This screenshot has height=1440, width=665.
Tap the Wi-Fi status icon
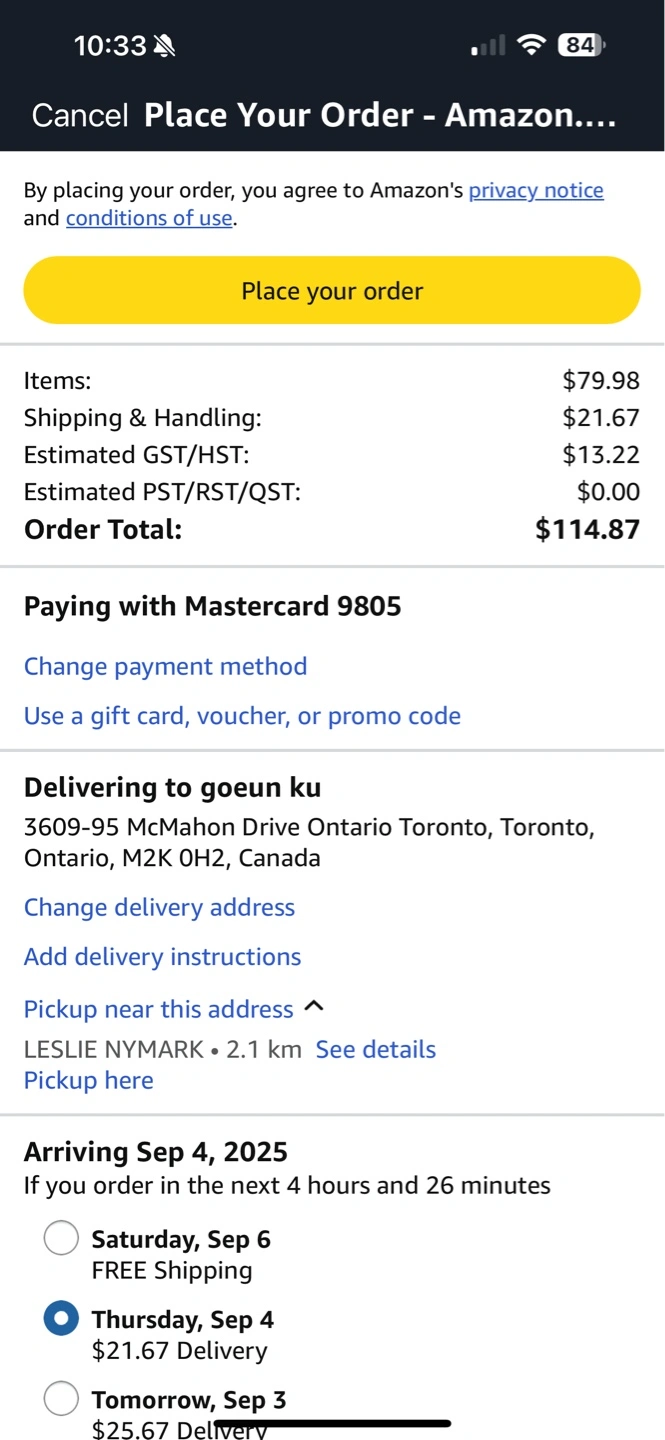coord(533,45)
